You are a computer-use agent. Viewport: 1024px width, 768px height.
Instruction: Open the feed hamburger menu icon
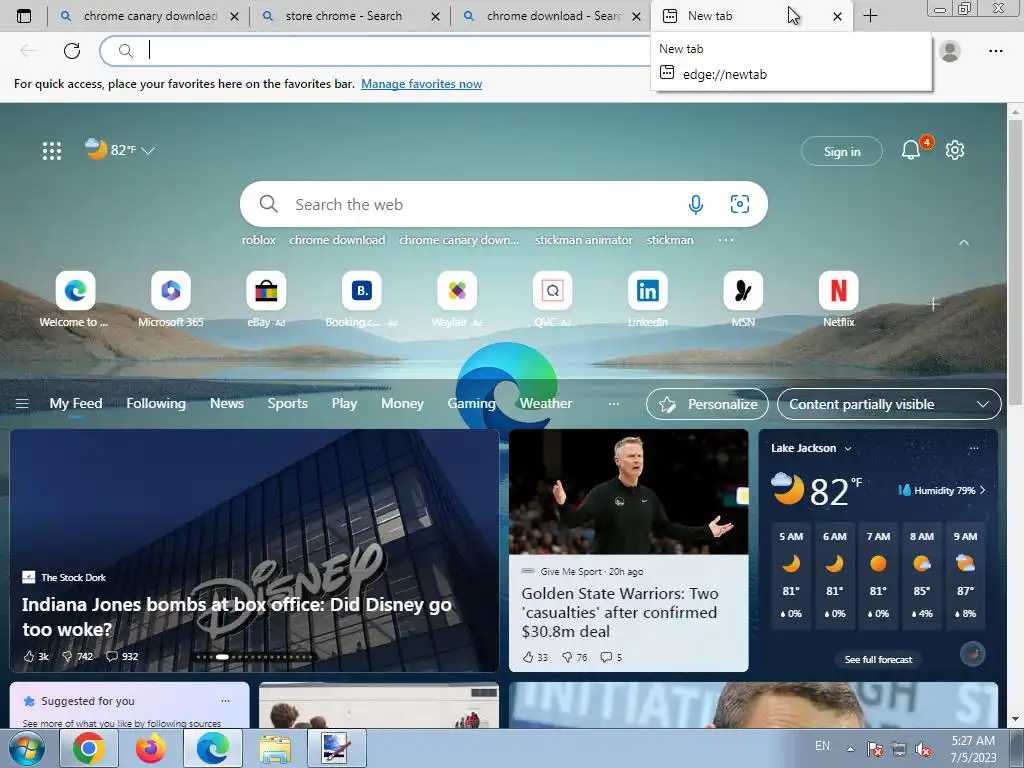pos(22,404)
